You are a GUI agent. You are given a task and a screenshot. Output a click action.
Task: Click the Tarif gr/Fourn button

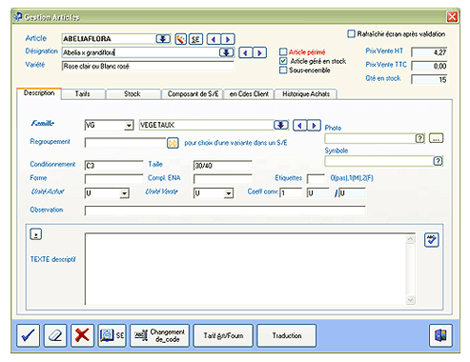click(223, 335)
